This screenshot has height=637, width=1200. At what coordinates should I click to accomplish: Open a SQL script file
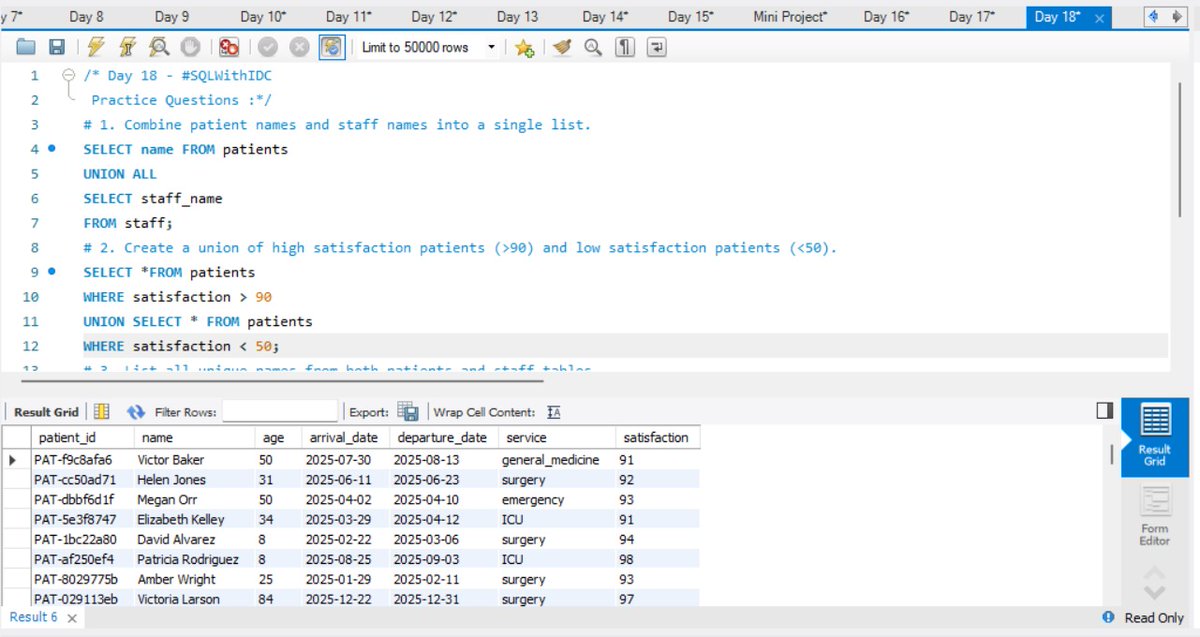[x=26, y=47]
